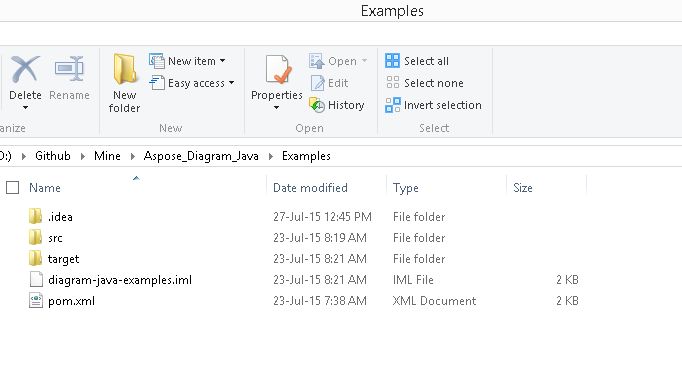Sort by Type column header
Screen dimensions: 682x373
(406, 188)
